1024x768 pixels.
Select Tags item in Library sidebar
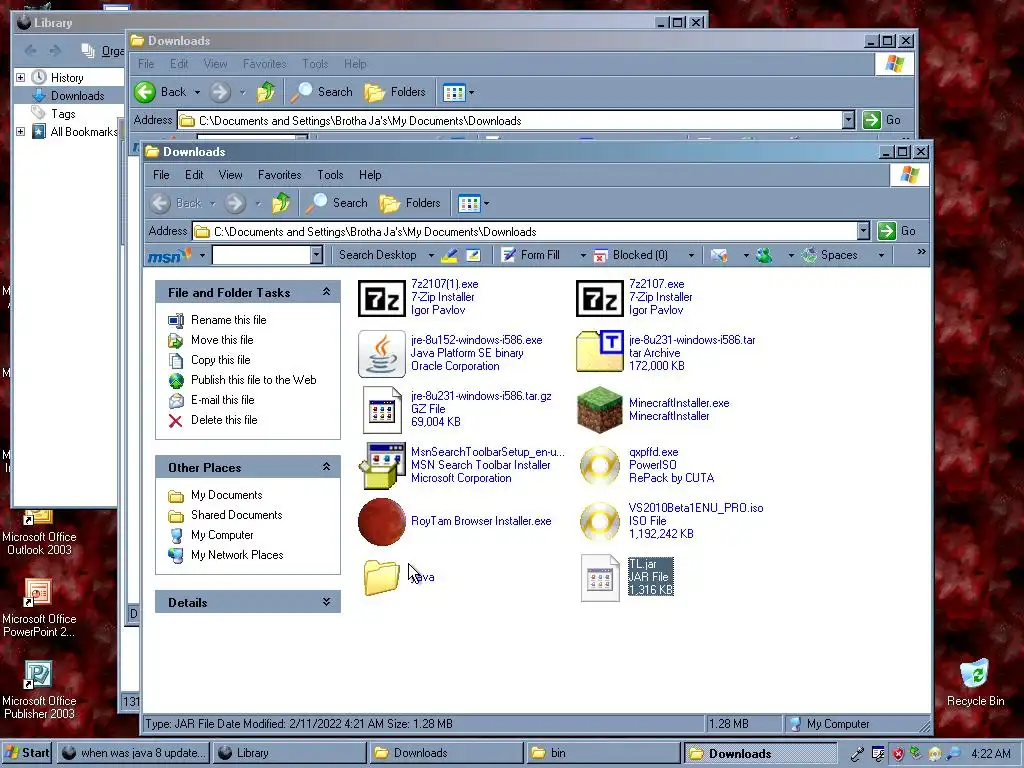click(63, 114)
